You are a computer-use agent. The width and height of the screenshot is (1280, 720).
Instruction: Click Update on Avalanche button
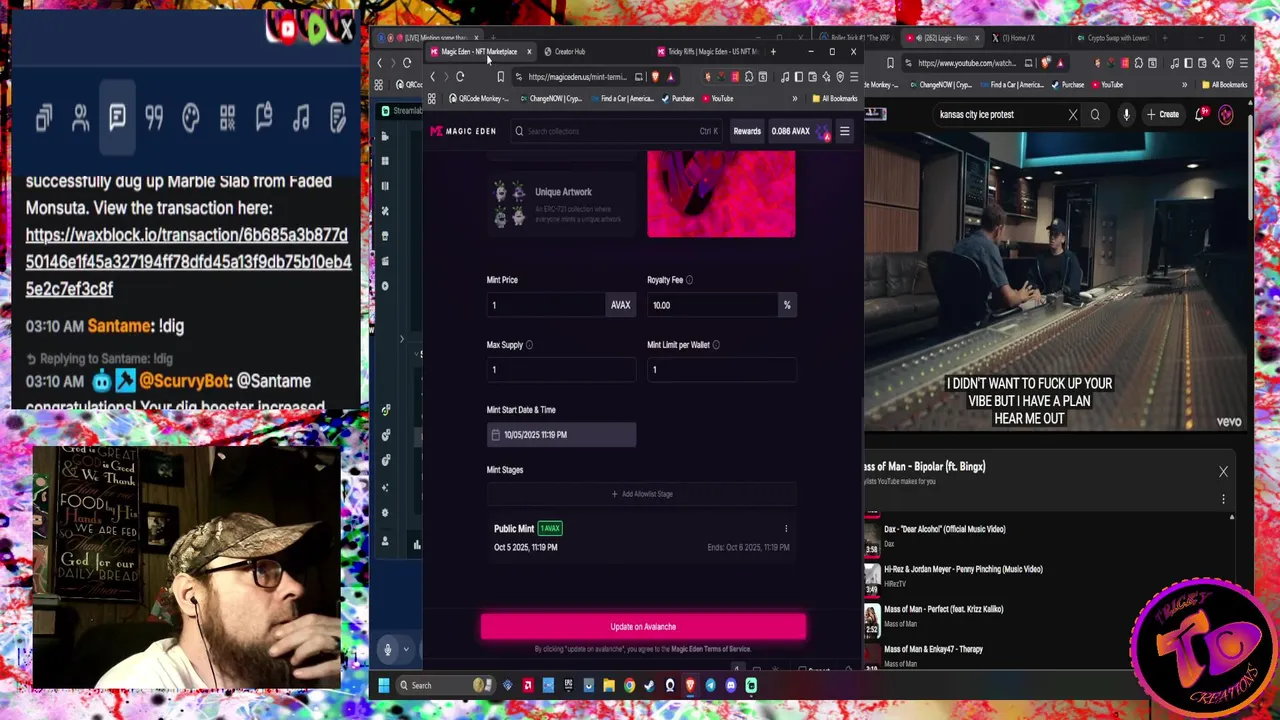(x=643, y=627)
